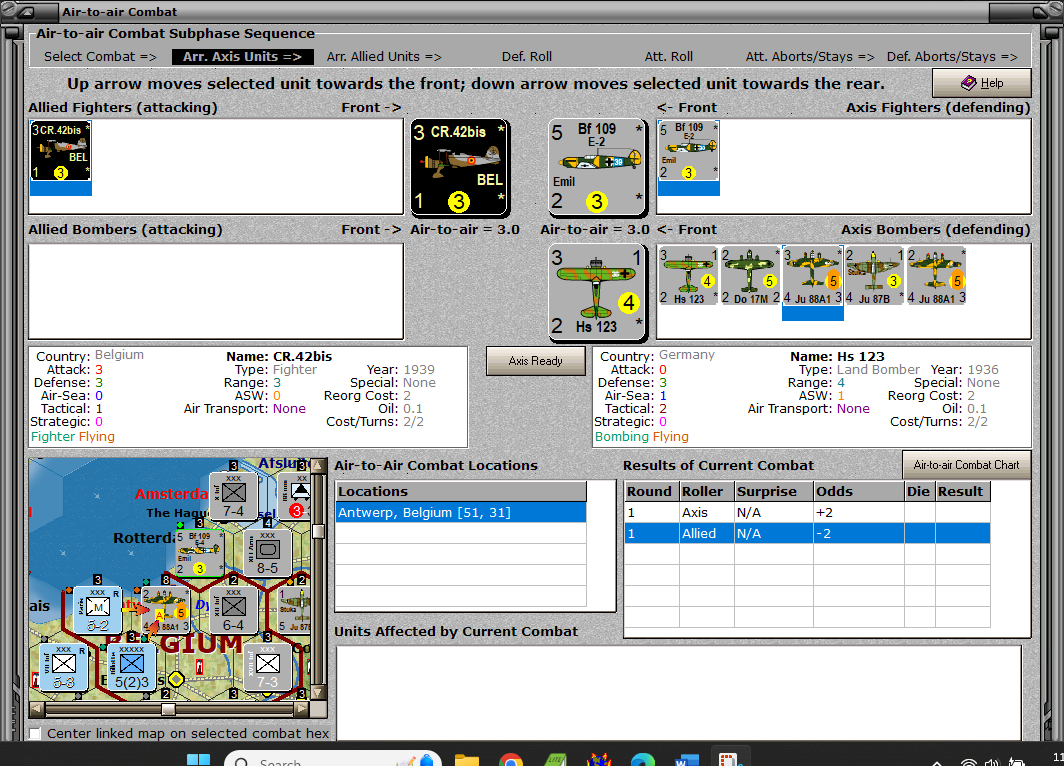Click the Att. Aborts/Stays subphase step
Screen dimensions: 1064x766
[810, 57]
